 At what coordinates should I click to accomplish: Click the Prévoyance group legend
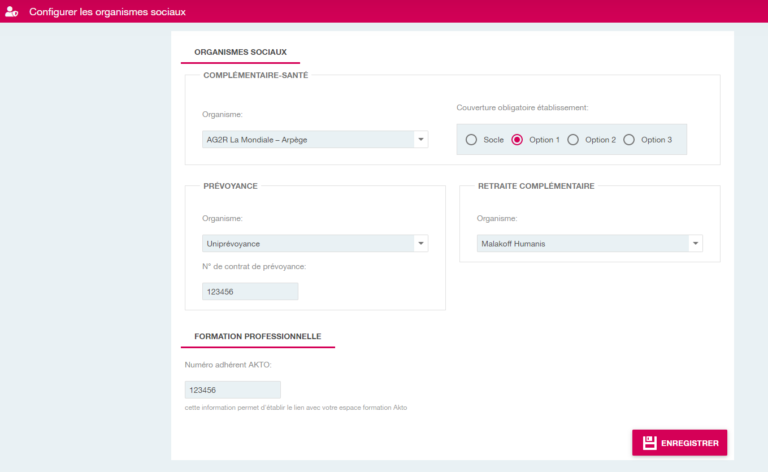(x=230, y=186)
